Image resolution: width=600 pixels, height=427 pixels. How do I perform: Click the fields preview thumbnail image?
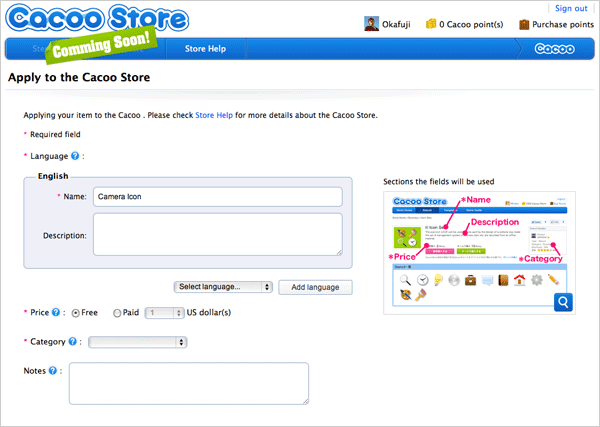[479, 253]
